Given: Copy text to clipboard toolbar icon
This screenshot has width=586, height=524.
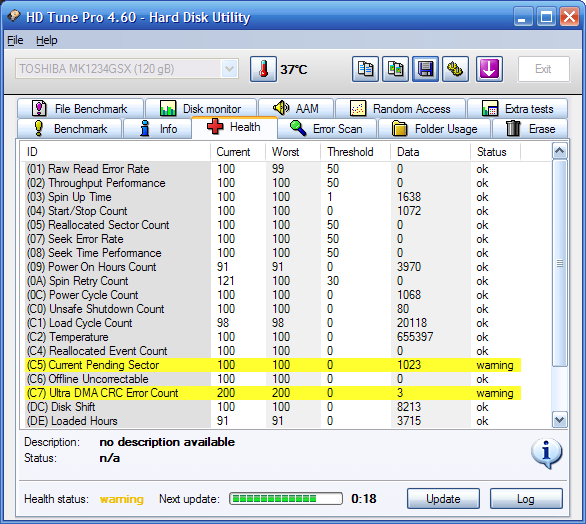Looking at the screenshot, I should pyautogui.click(x=365, y=69).
